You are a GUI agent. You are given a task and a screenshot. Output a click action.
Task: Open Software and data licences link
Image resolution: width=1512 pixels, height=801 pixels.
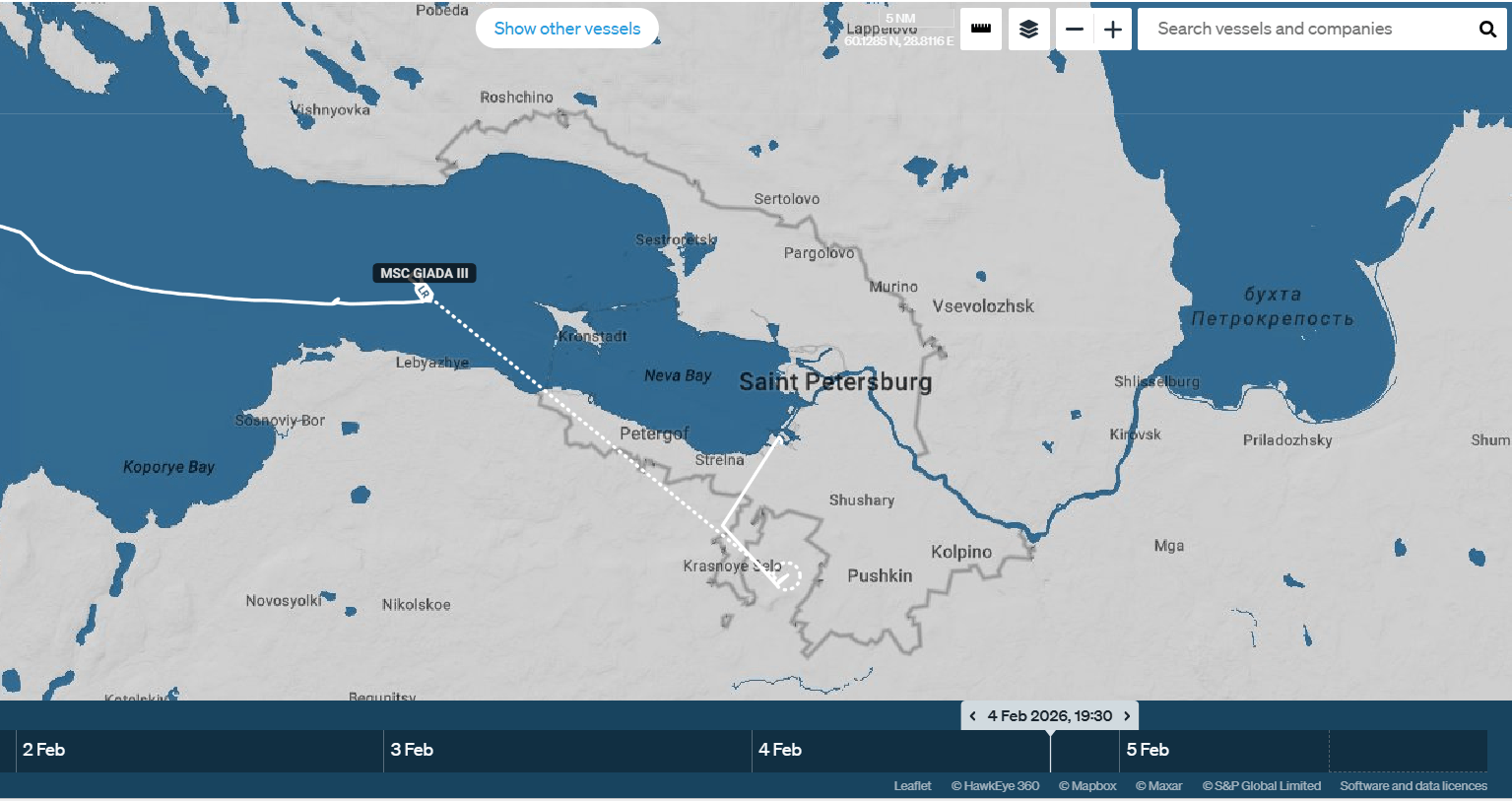click(1413, 786)
